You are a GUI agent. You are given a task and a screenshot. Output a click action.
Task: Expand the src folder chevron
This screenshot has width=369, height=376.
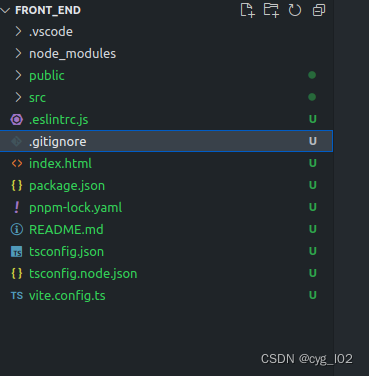tap(18, 97)
